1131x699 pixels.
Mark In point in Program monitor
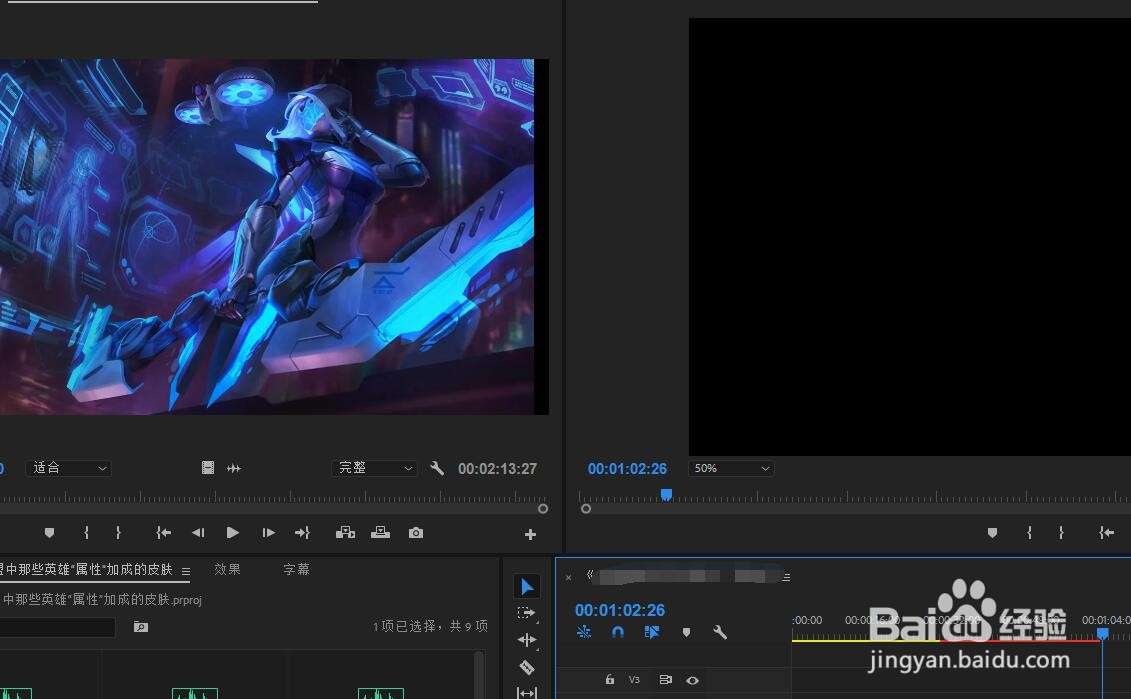click(x=1029, y=532)
